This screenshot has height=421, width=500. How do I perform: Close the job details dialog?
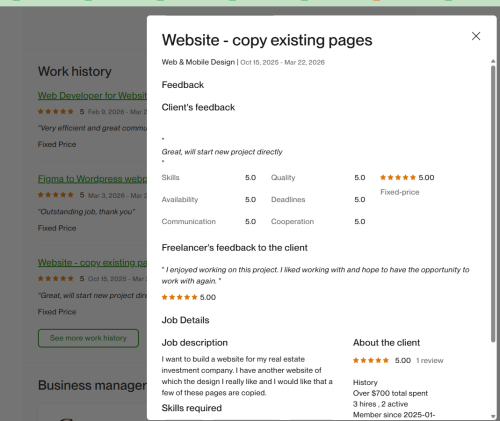[476, 36]
